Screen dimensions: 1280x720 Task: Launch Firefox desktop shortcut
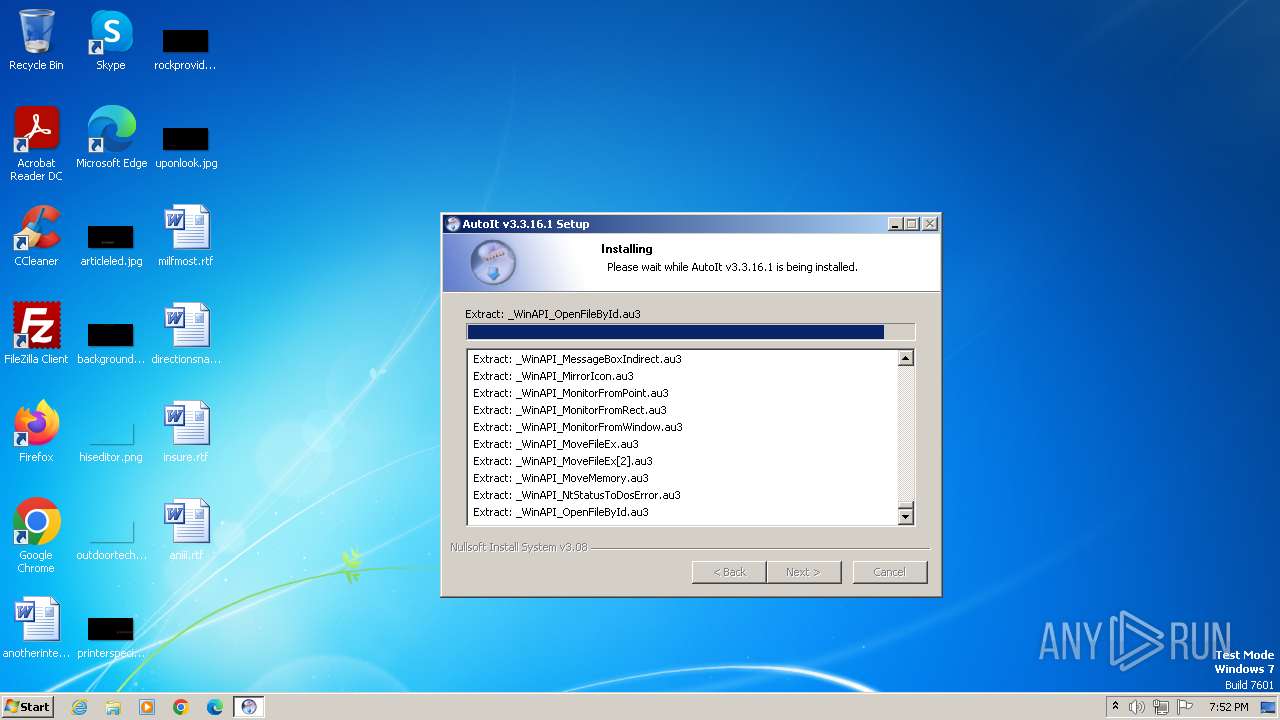tap(36, 431)
